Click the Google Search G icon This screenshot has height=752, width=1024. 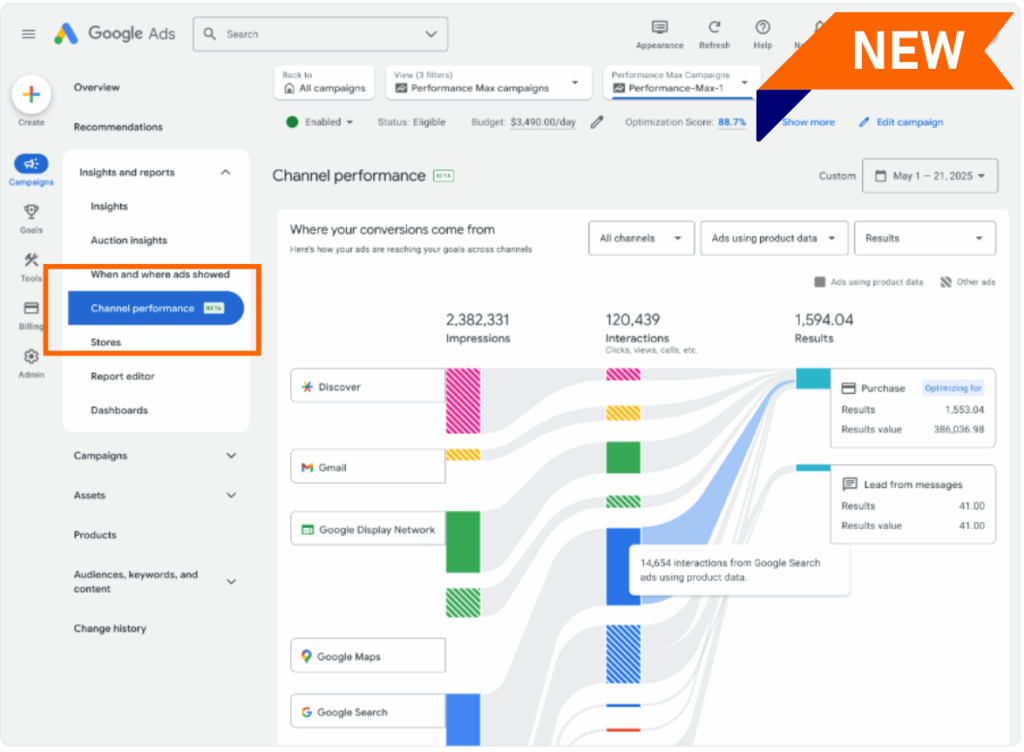(x=306, y=712)
